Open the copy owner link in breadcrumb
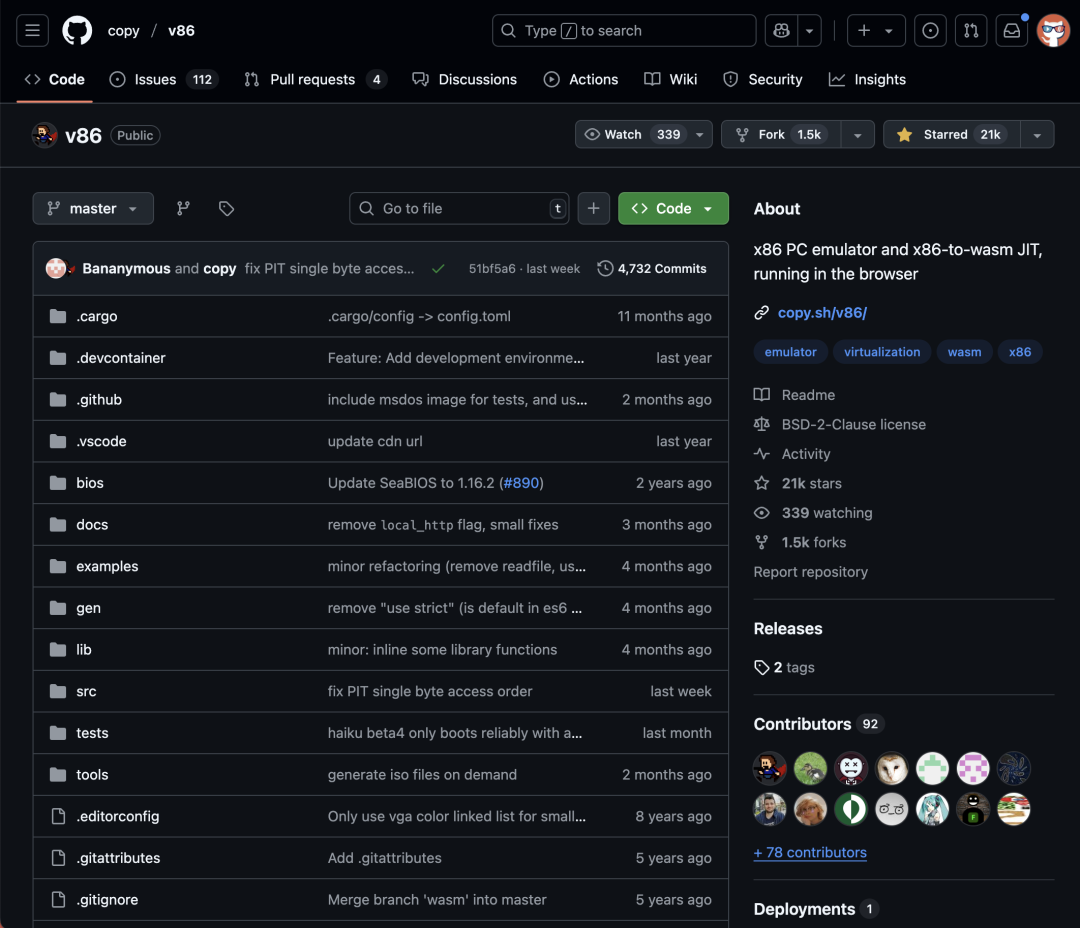 123,30
